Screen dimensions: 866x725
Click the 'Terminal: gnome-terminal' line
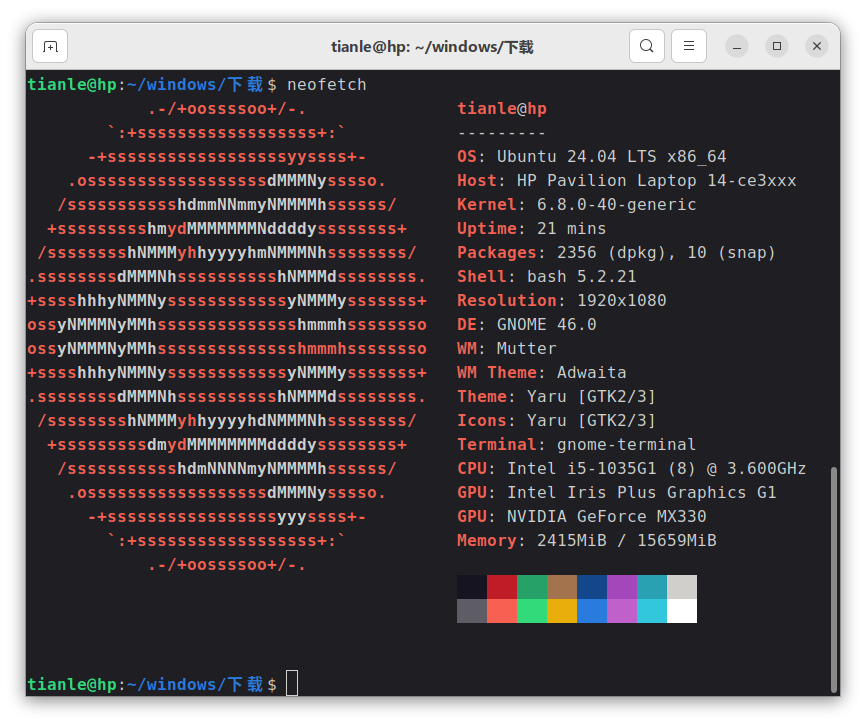pyautogui.click(x=577, y=445)
